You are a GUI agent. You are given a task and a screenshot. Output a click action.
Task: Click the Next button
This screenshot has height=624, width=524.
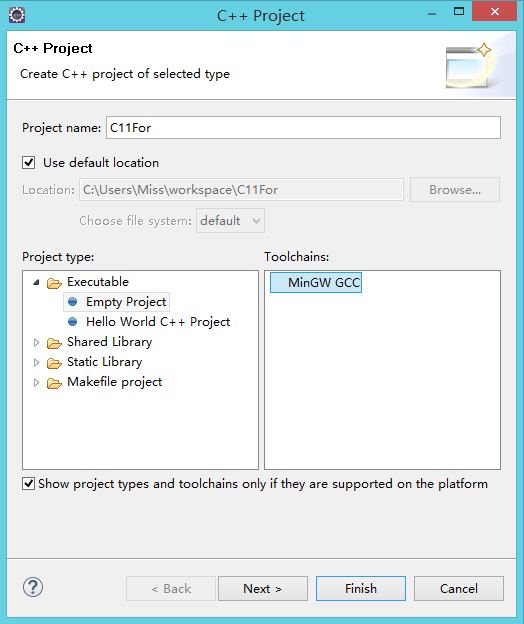(x=263, y=588)
